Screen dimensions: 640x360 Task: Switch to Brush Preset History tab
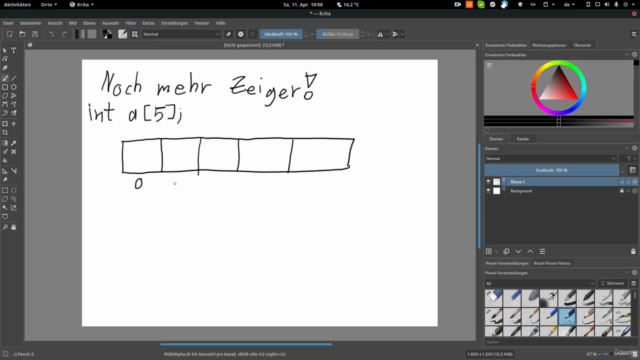point(552,263)
